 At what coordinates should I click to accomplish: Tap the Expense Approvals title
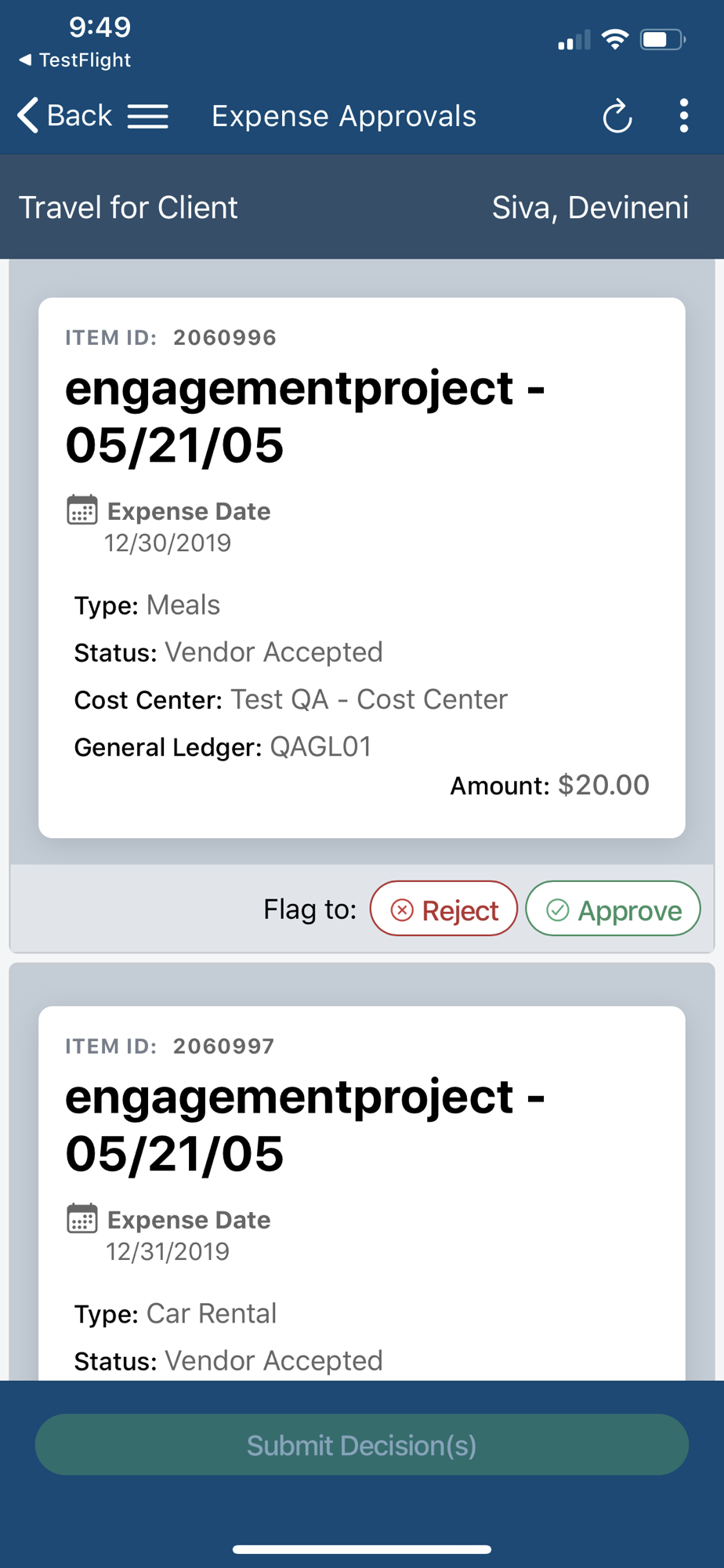pyautogui.click(x=344, y=116)
